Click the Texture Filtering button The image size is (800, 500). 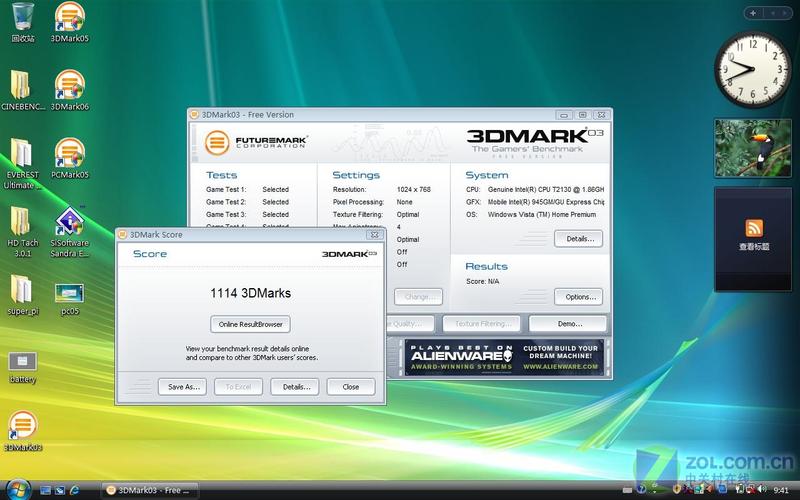tap(481, 323)
